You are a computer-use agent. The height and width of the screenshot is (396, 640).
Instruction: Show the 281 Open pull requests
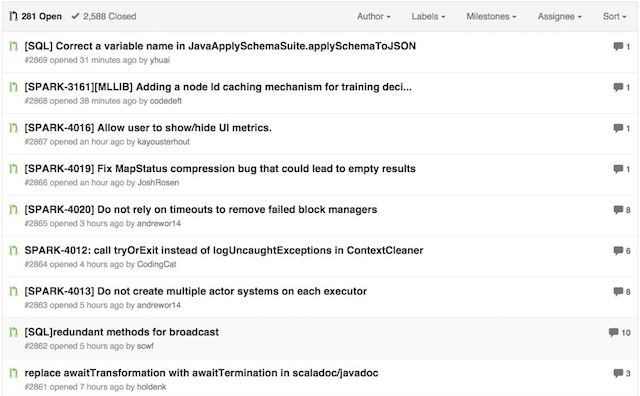(36, 16)
